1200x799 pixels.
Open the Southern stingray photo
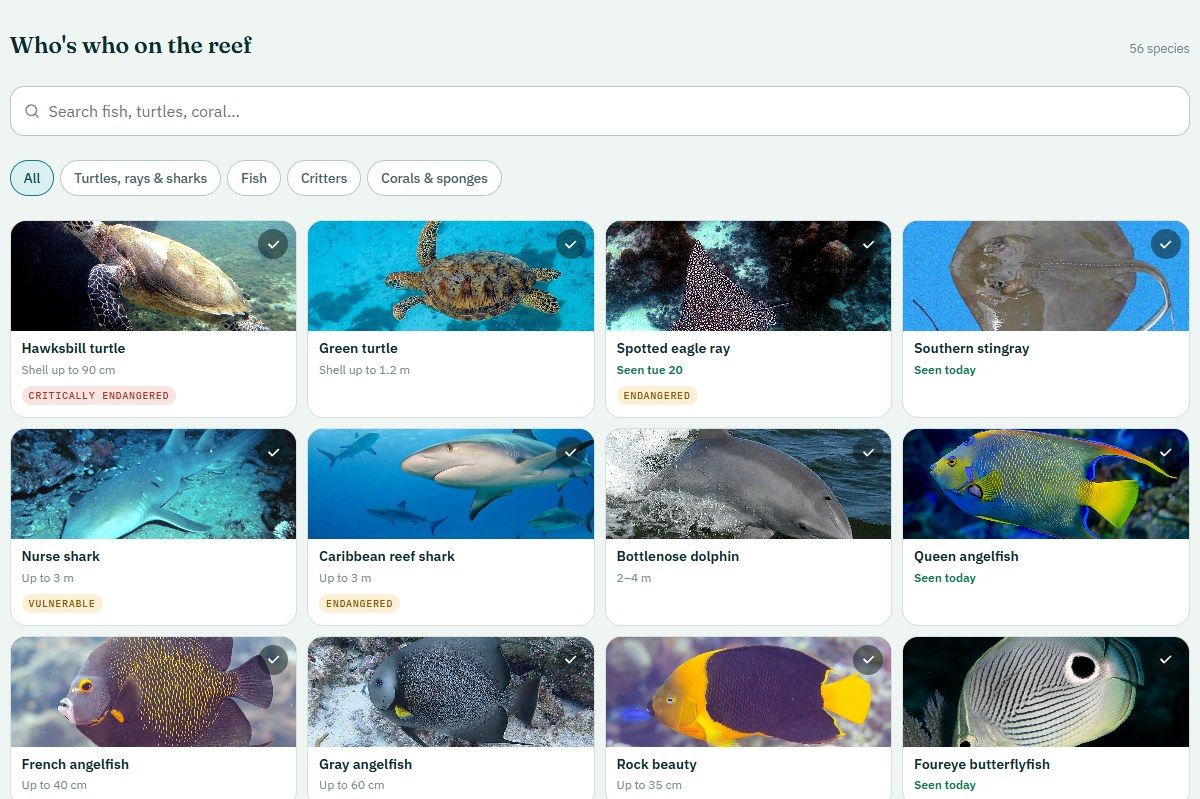pyautogui.click(x=1046, y=276)
